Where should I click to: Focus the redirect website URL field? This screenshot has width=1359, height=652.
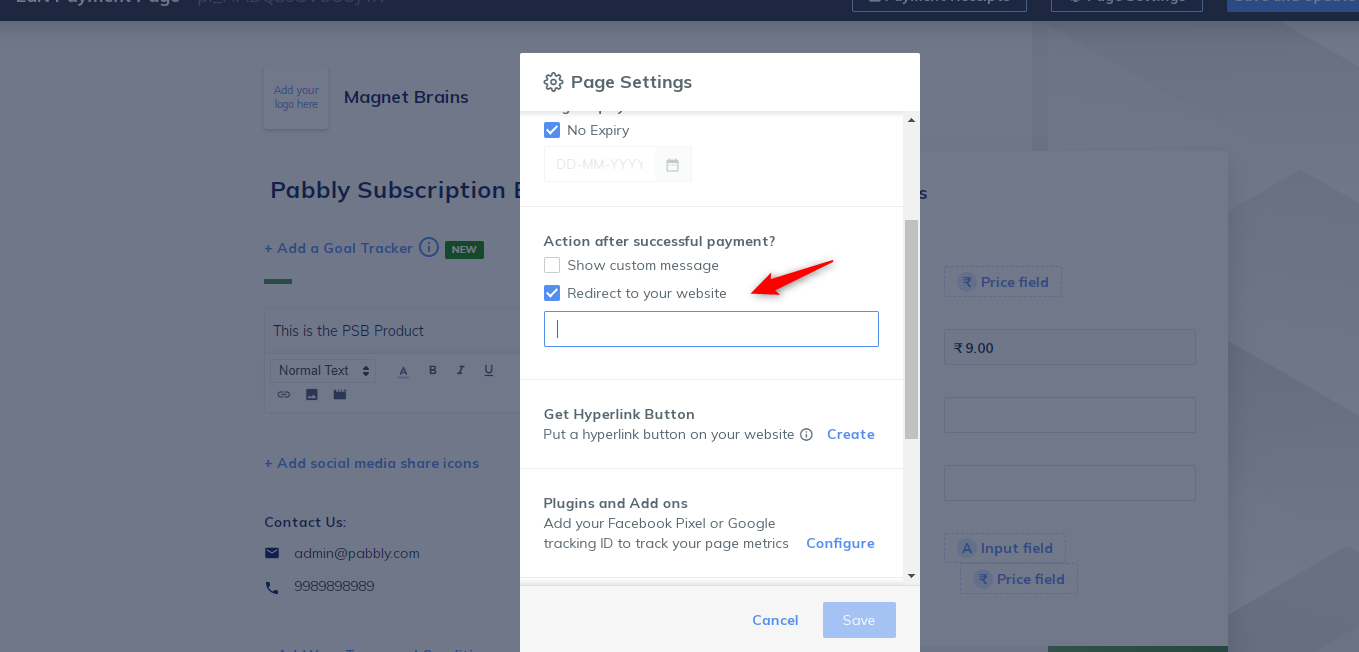click(711, 329)
